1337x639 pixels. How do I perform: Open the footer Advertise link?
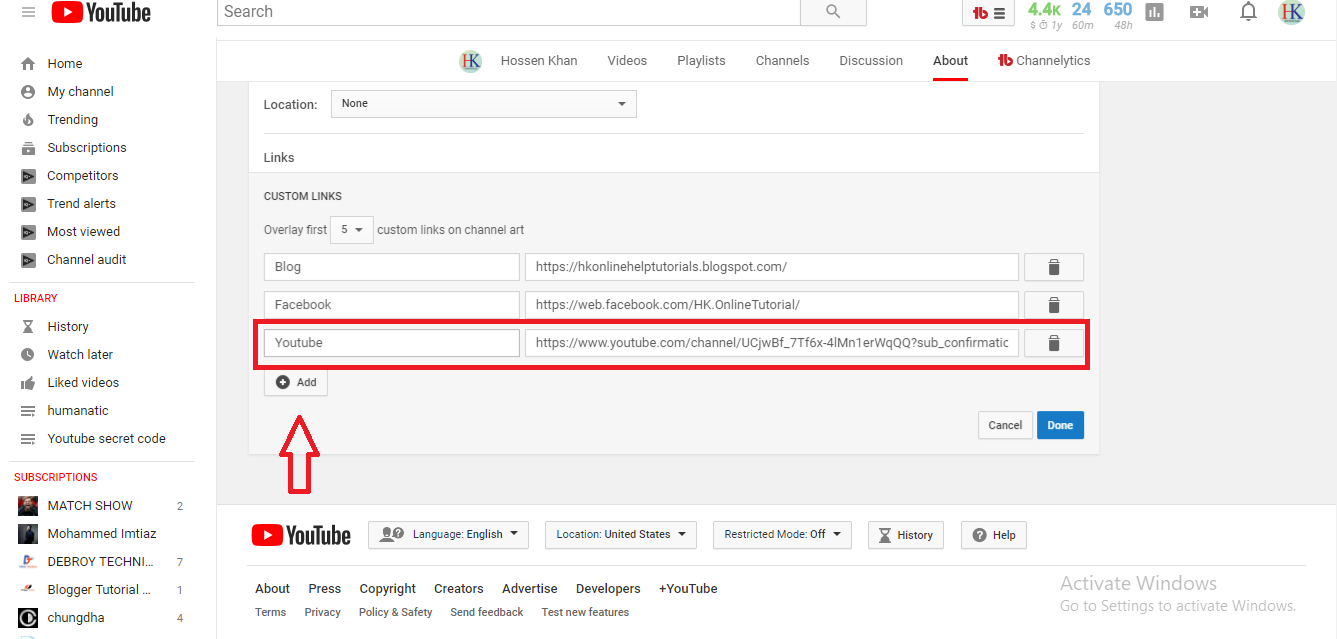point(530,588)
